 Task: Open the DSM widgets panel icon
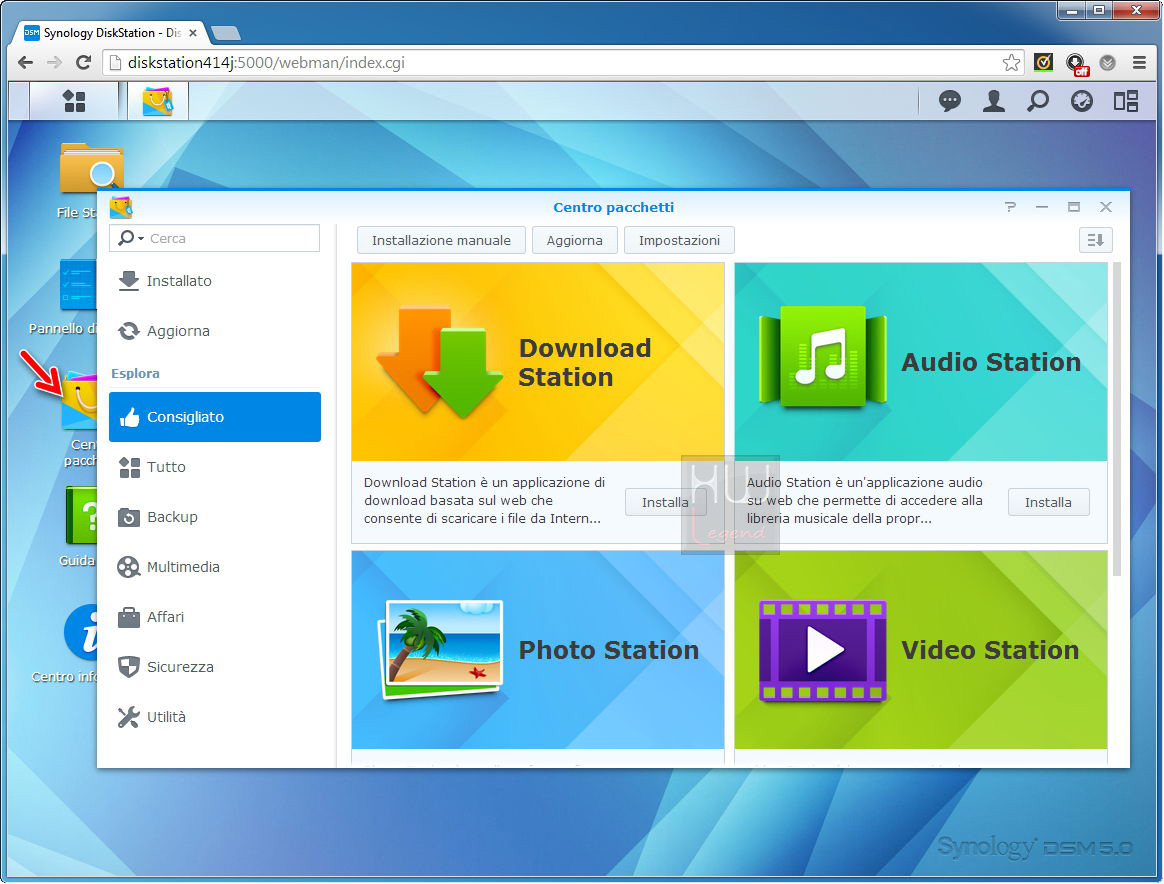[x=1125, y=101]
